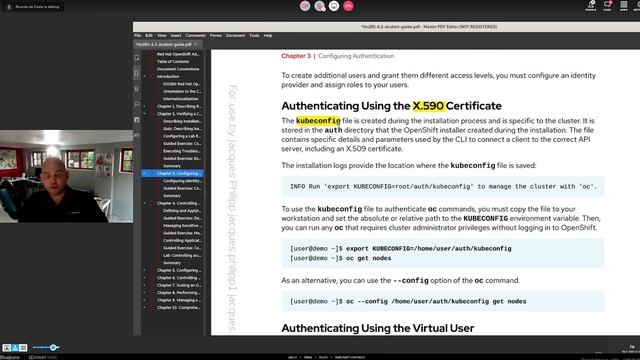Click the red hang-up call button

pos(348,6)
